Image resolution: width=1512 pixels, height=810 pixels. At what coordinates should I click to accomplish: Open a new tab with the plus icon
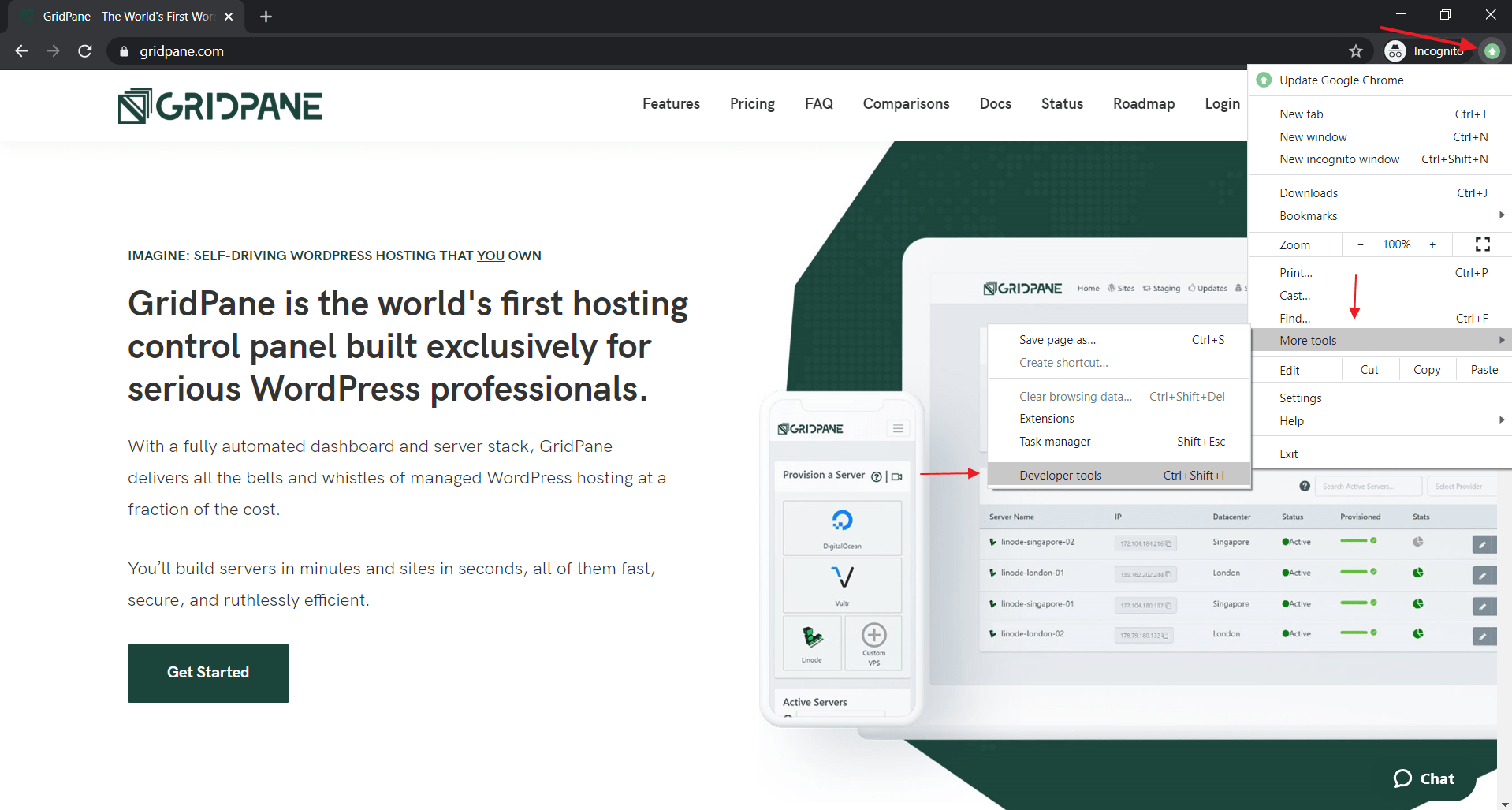point(266,17)
